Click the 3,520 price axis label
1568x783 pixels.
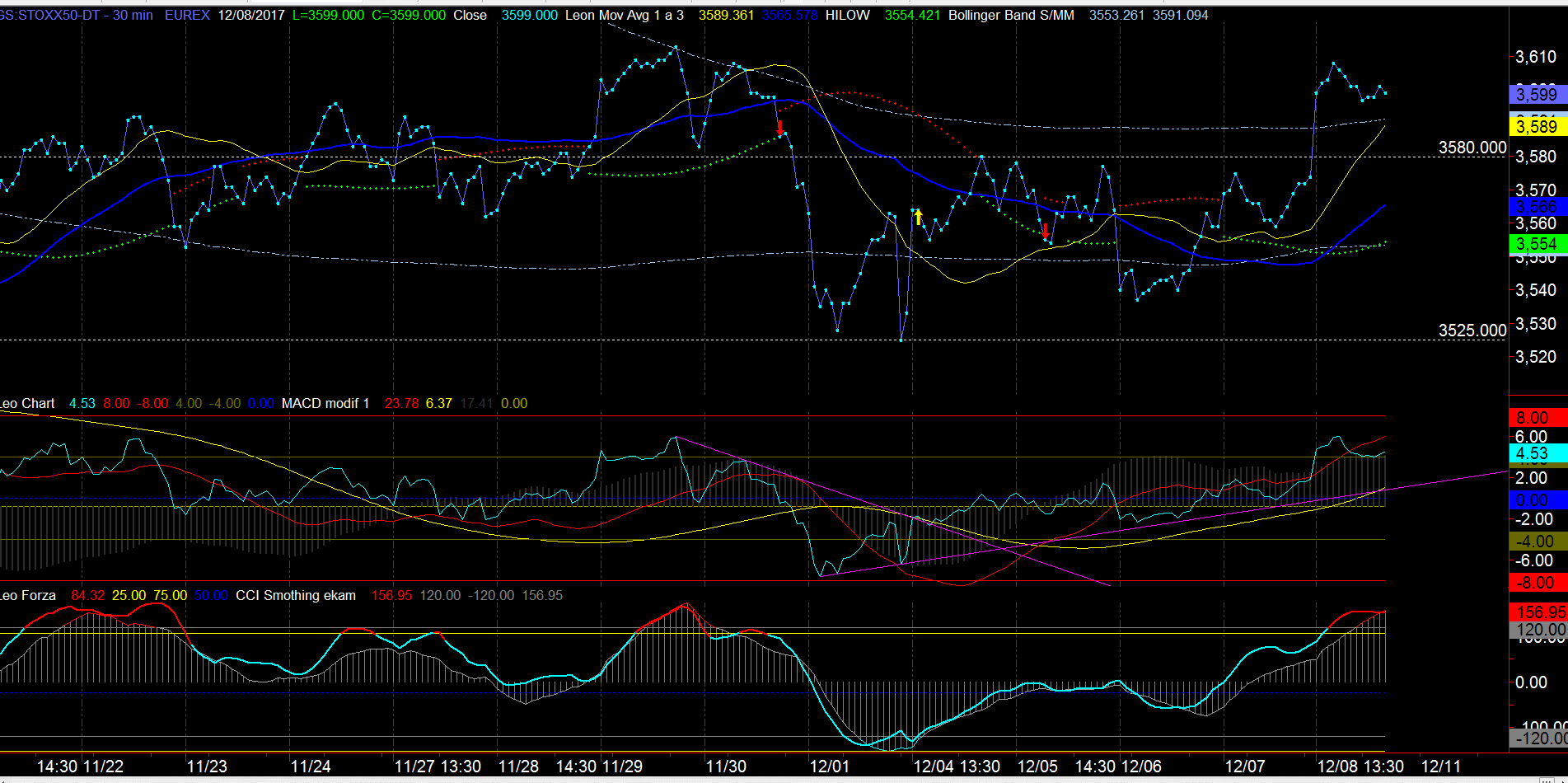point(1536,357)
